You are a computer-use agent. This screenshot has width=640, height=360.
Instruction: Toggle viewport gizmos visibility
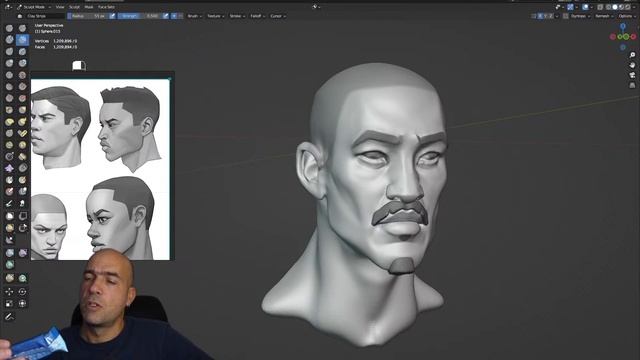[x=571, y=7]
